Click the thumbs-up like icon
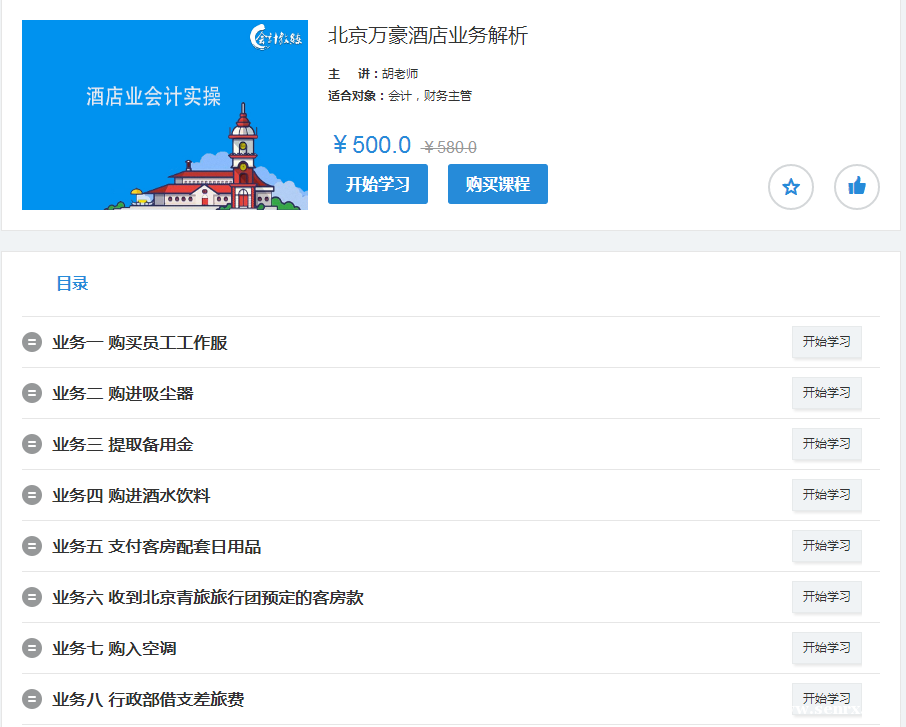The height and width of the screenshot is (727, 906). pyautogui.click(x=856, y=187)
